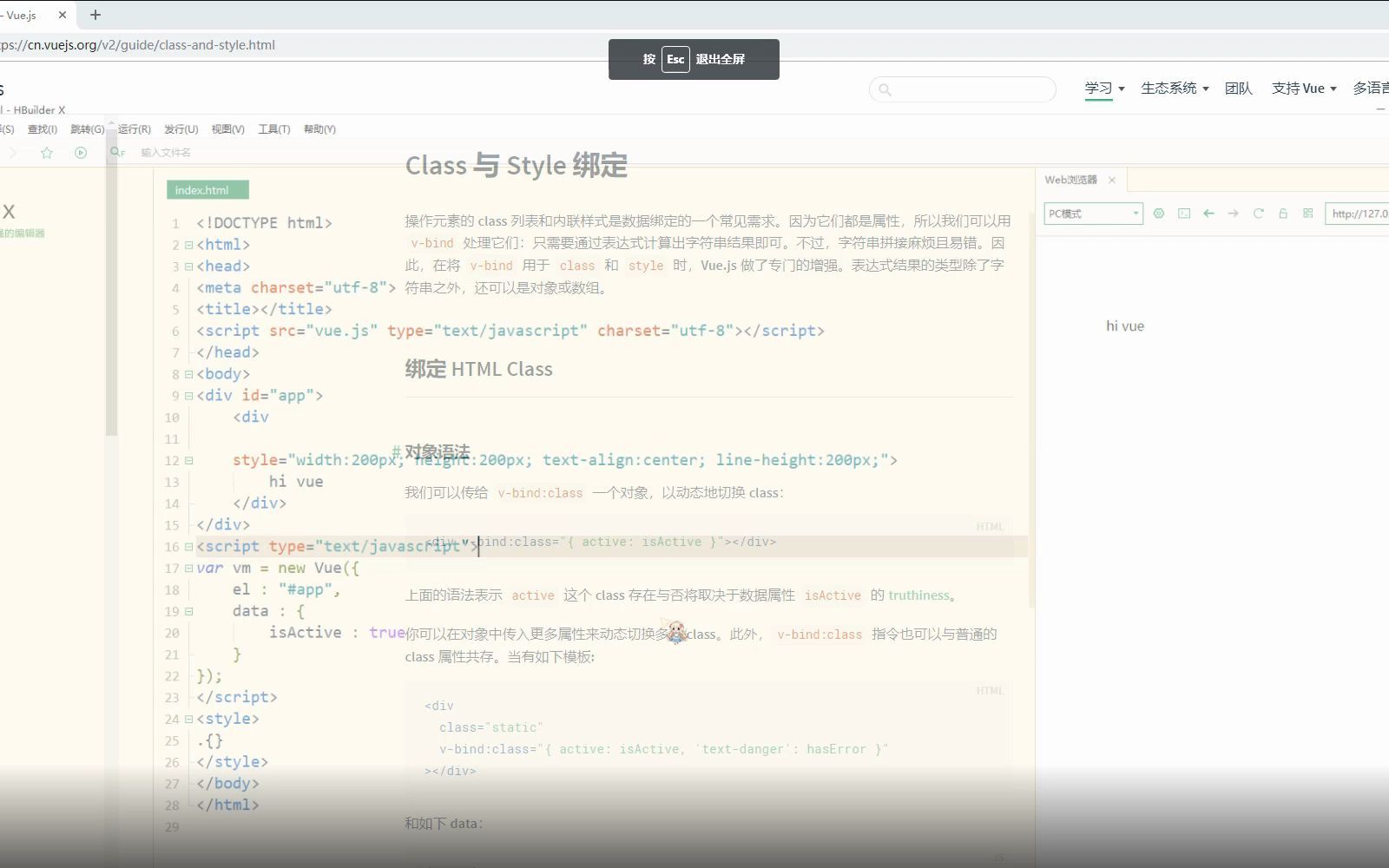
Task: Collapse the div#app fold on line 9
Action: (x=188, y=397)
